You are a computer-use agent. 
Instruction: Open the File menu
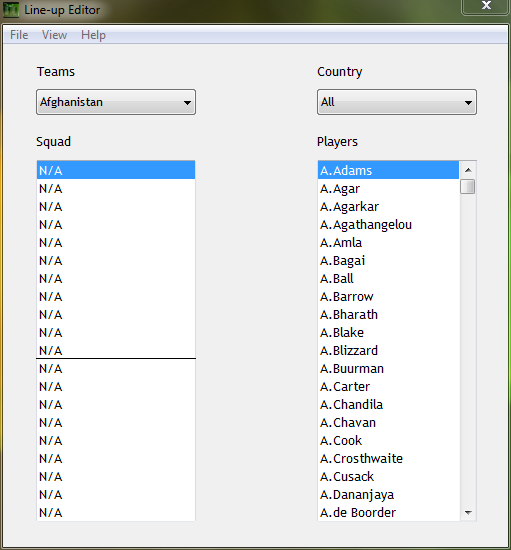coord(19,35)
